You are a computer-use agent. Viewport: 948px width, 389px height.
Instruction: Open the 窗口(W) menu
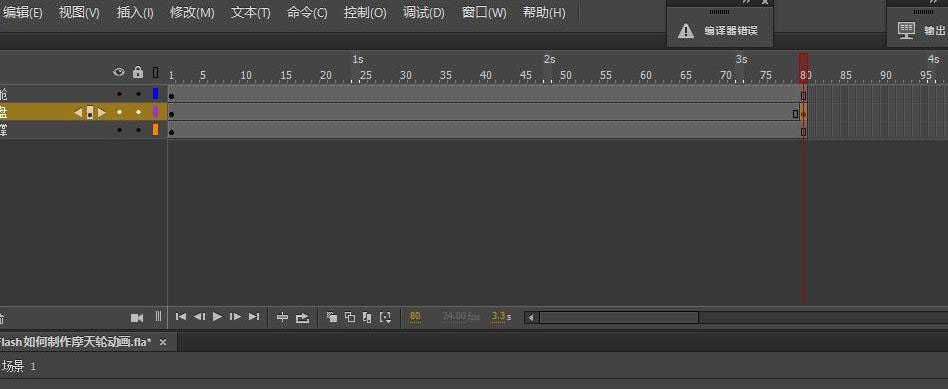point(484,12)
